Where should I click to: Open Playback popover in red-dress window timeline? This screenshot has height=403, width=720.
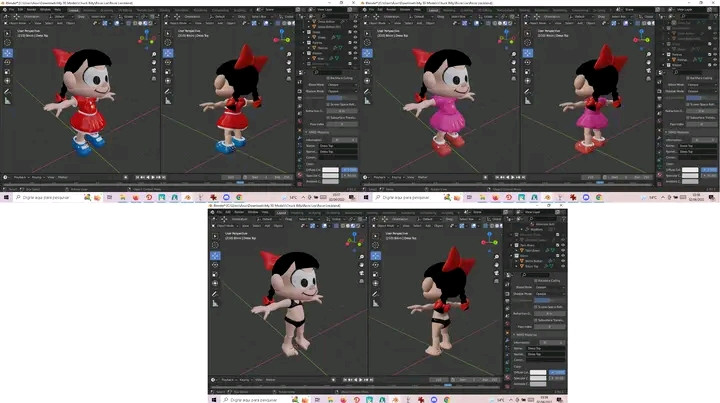(x=21, y=177)
